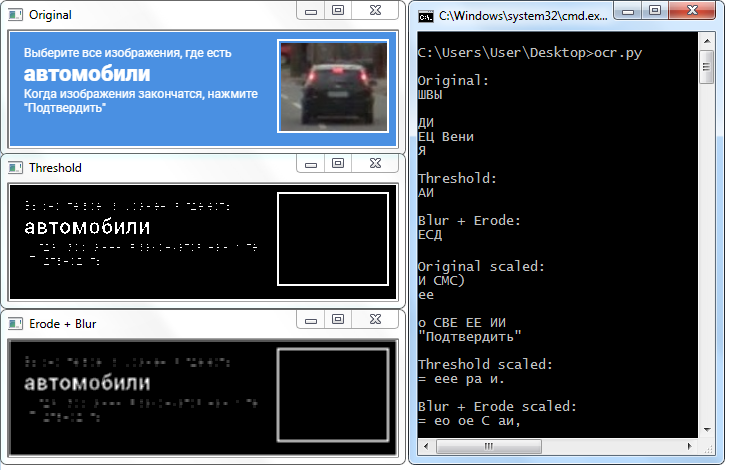Click "Когда изображения закончатся" line in Original window
729x470 pixels.
(140, 94)
